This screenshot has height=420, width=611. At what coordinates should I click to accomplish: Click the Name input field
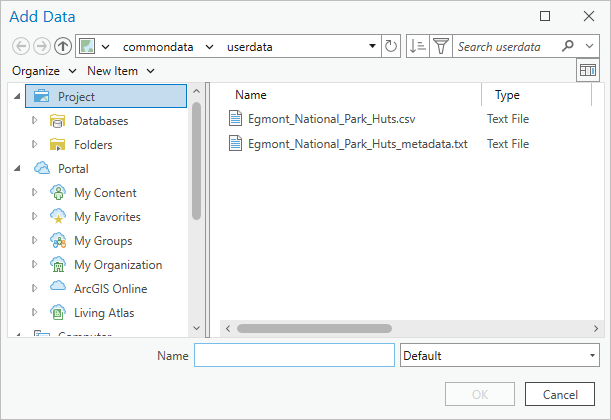click(294, 356)
